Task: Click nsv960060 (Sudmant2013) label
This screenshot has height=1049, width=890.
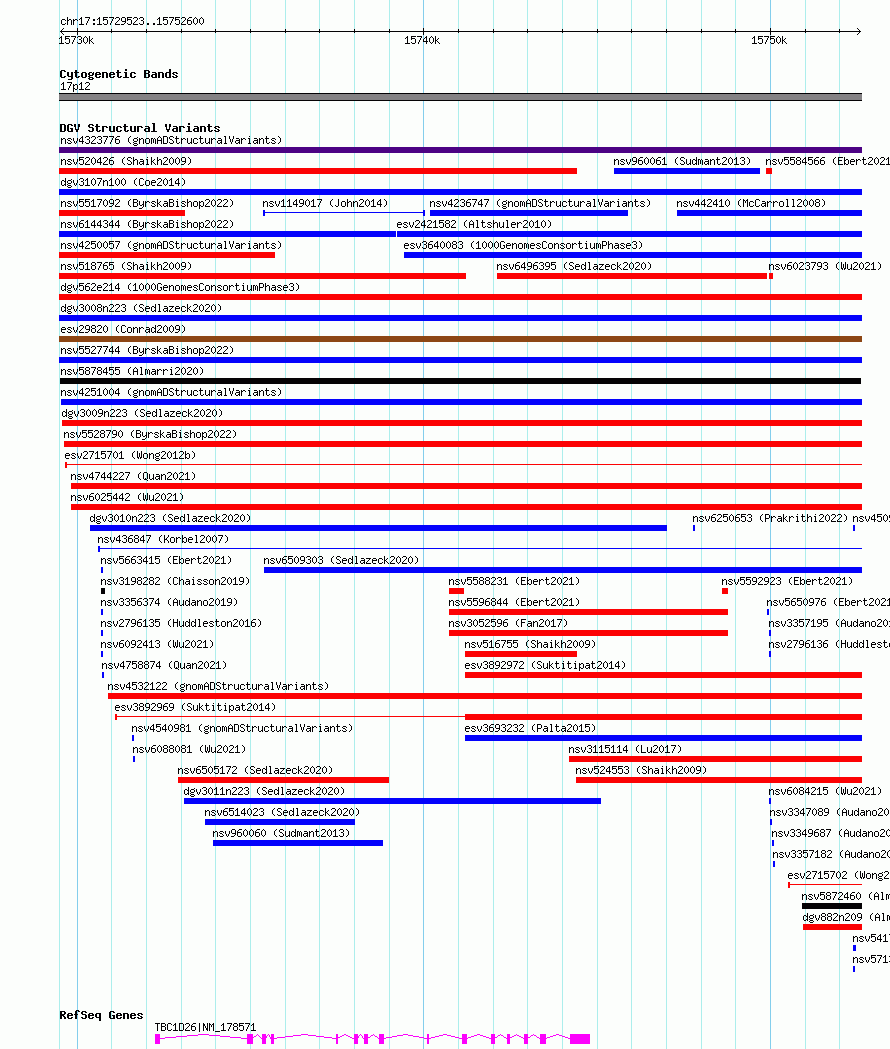Action: click(x=281, y=834)
